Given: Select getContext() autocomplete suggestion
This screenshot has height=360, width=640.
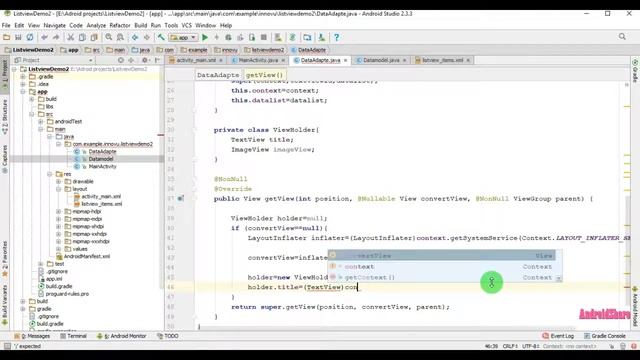Looking at the screenshot, I should click(x=442, y=278).
